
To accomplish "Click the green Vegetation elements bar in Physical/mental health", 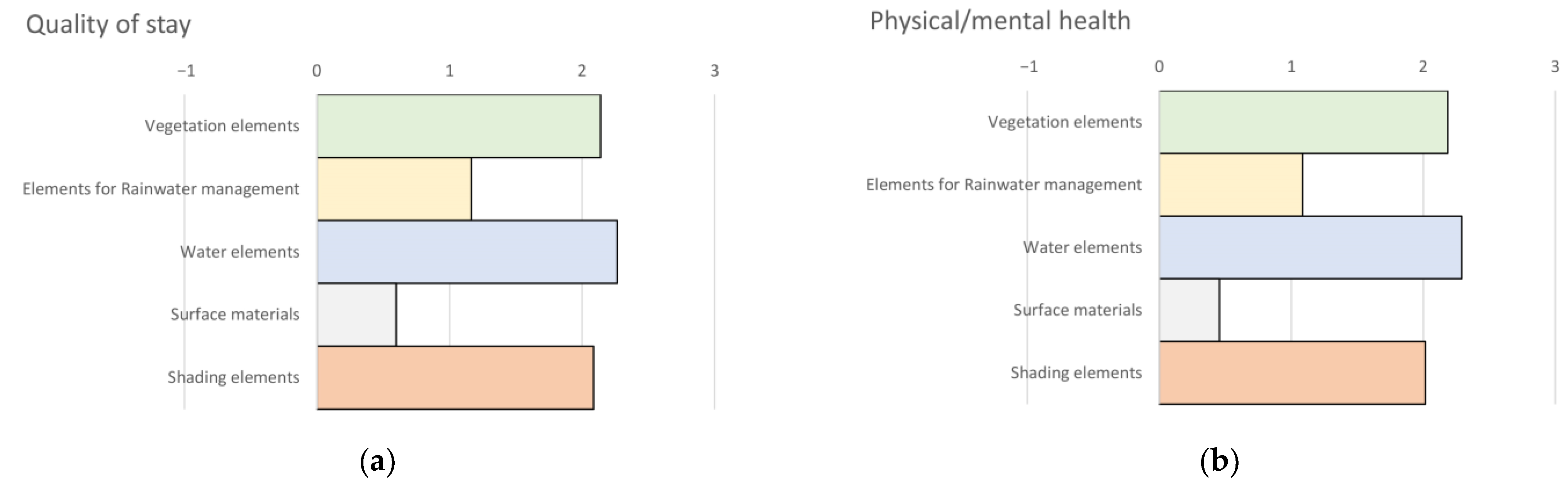I will (x=1303, y=122).
